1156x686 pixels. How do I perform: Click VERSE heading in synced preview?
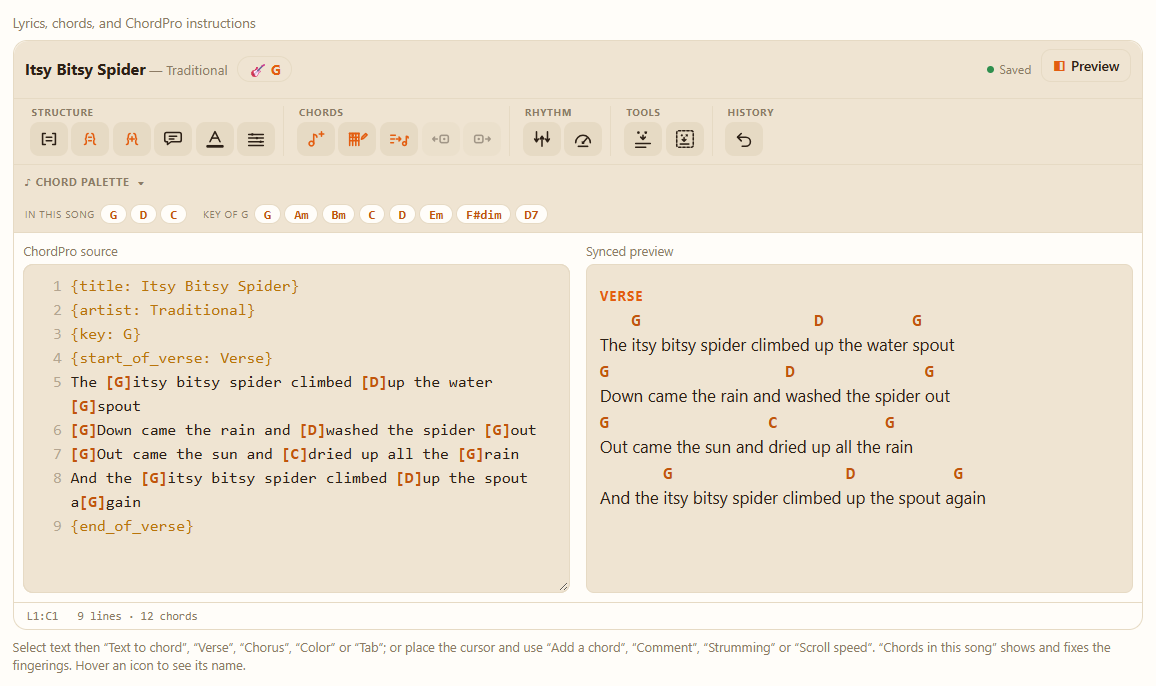pyautogui.click(x=621, y=297)
